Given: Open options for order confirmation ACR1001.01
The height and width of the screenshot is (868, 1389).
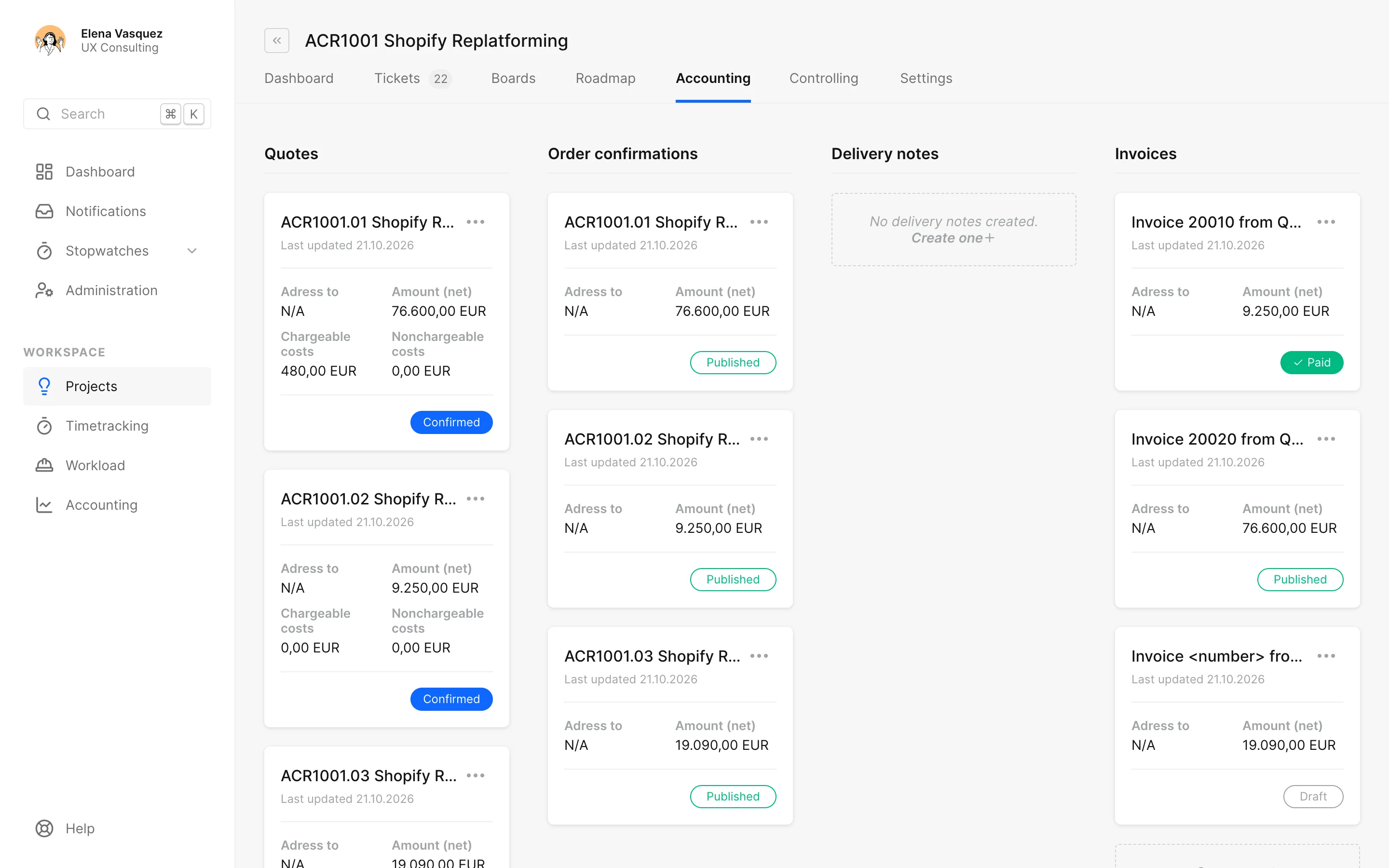Looking at the screenshot, I should point(759,222).
